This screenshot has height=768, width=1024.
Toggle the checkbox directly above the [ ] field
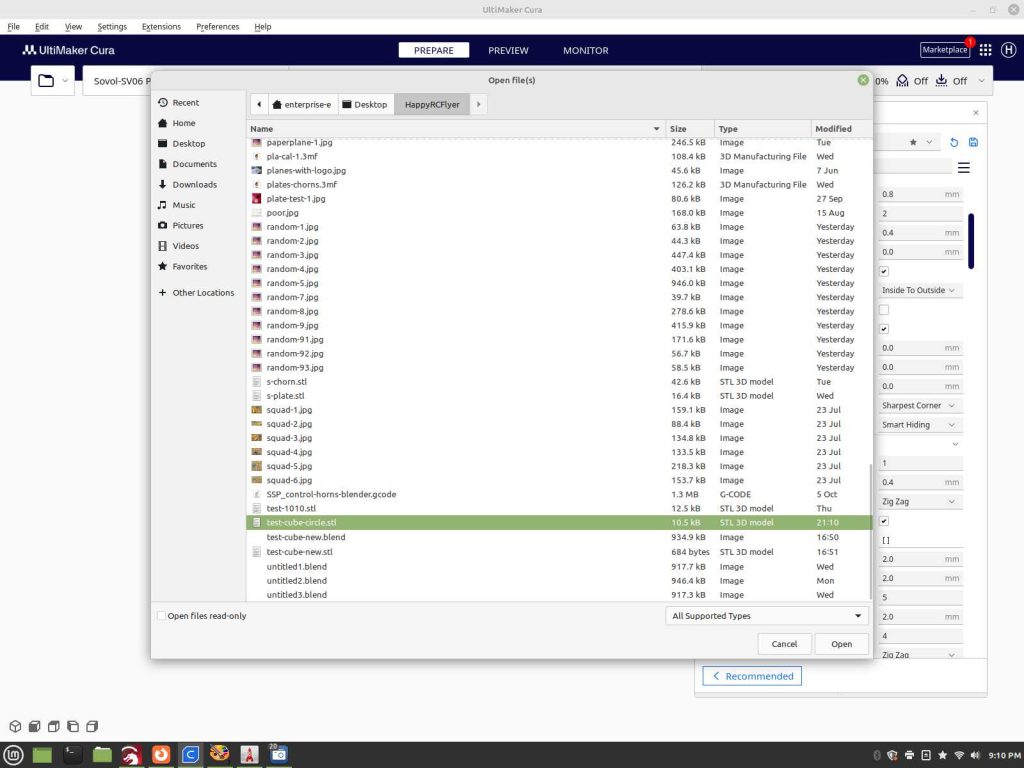point(884,521)
